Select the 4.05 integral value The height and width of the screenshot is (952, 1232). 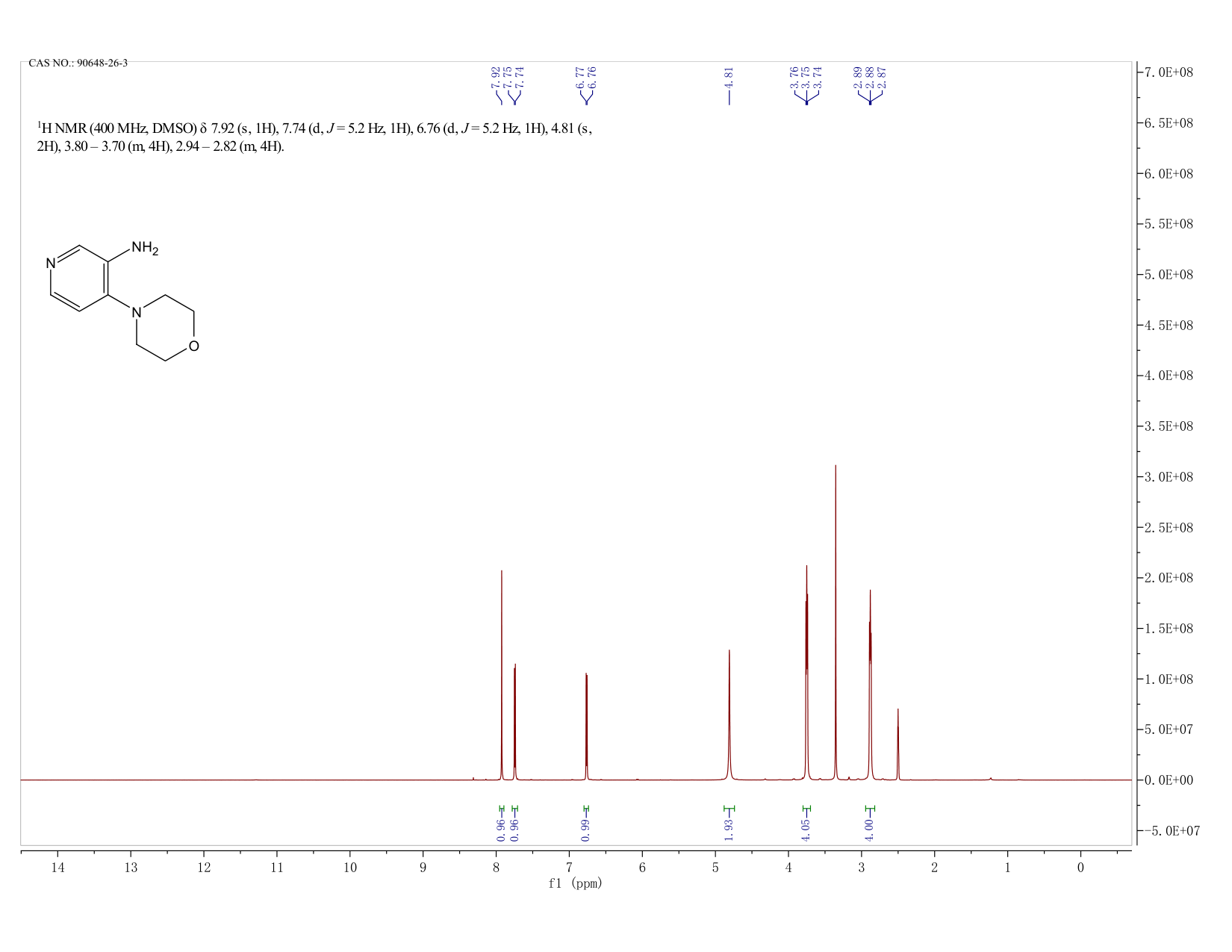pyautogui.click(x=806, y=829)
